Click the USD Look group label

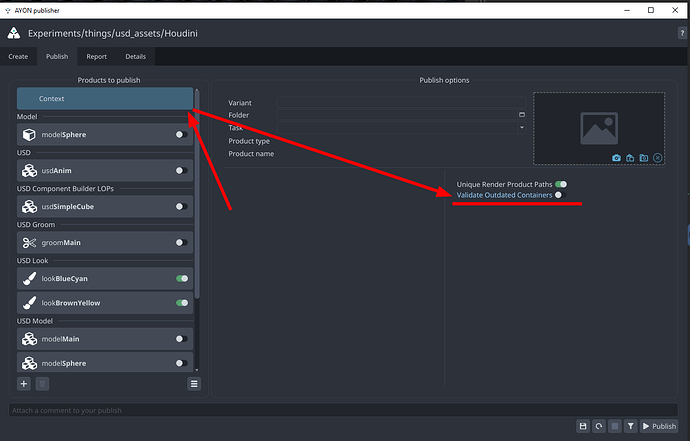coord(33,261)
